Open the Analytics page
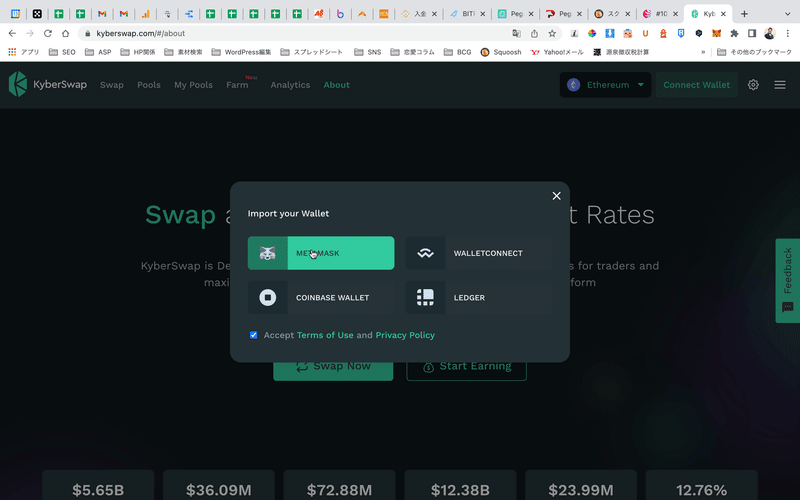Image resolution: width=800 pixels, height=500 pixels. (290, 85)
